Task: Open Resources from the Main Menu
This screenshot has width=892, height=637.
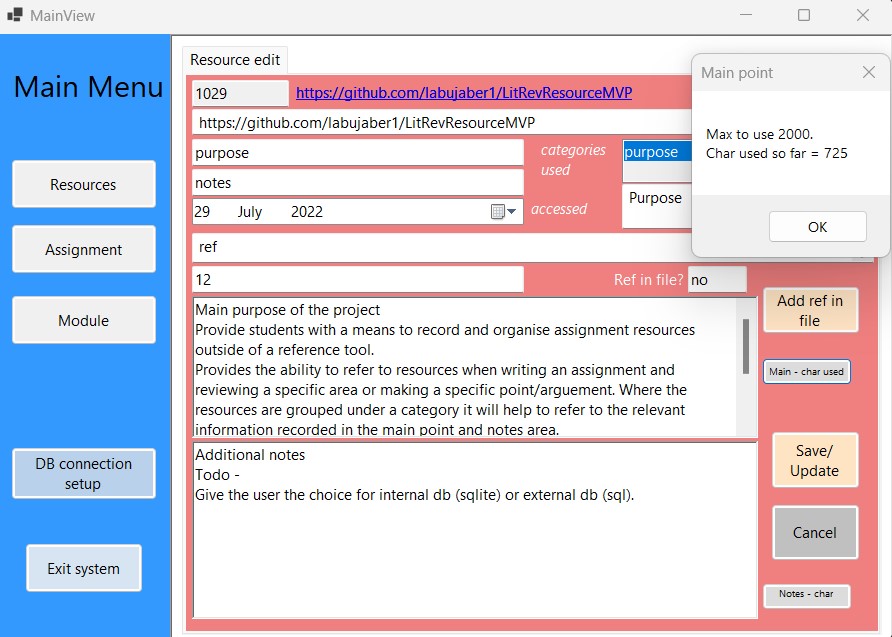Action: [83, 184]
